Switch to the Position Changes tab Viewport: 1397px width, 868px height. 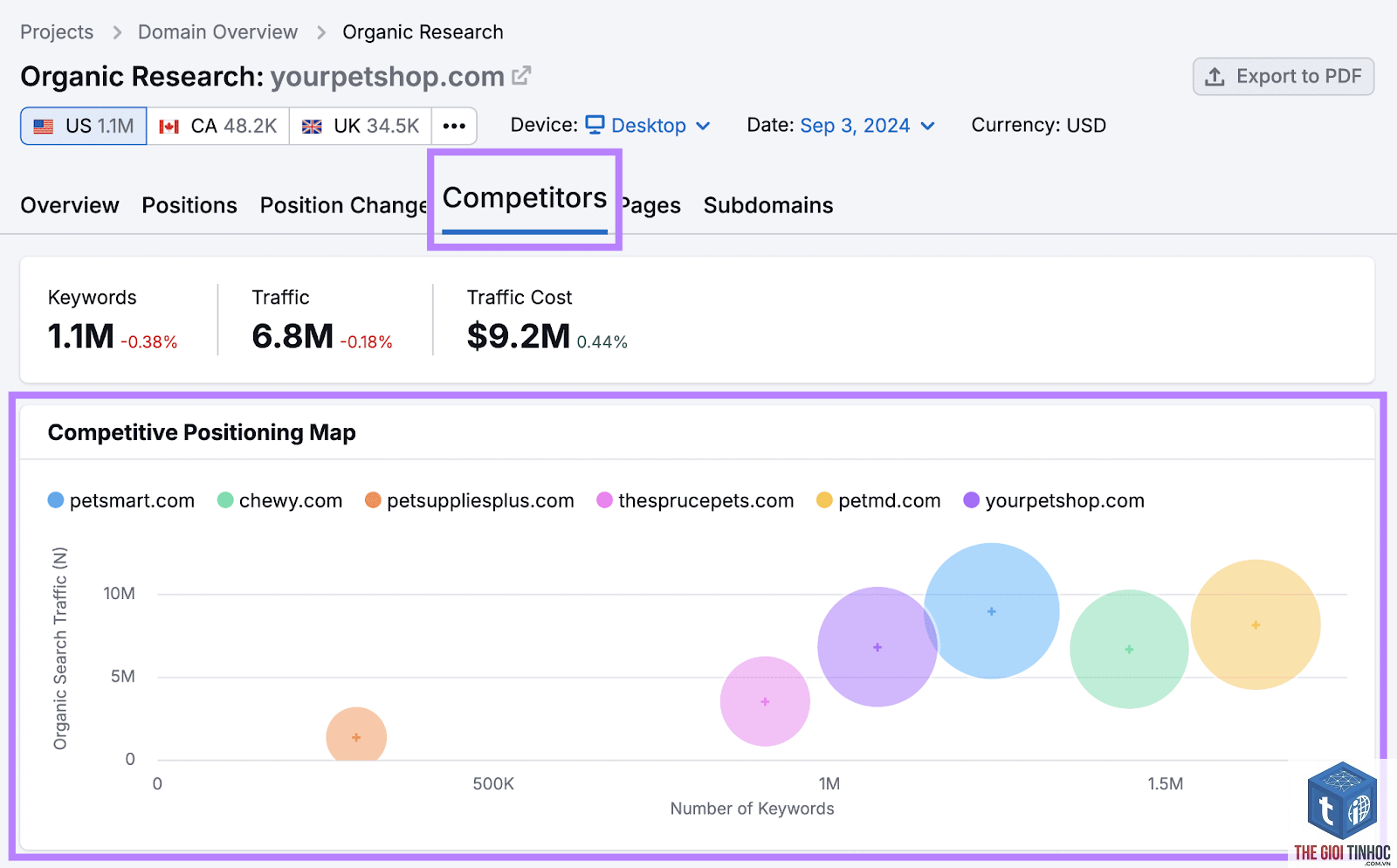[x=343, y=205]
